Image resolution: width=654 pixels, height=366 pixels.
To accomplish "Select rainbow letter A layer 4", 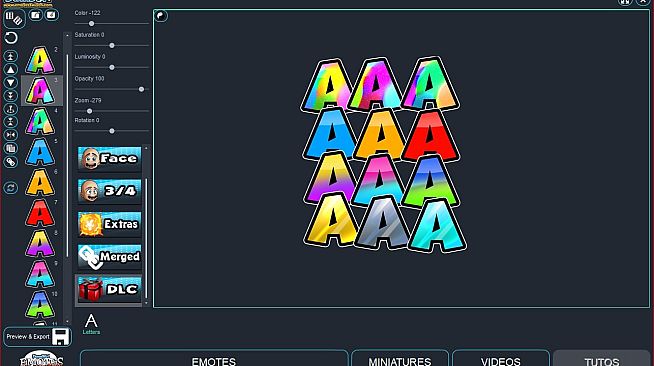I will click(40, 121).
